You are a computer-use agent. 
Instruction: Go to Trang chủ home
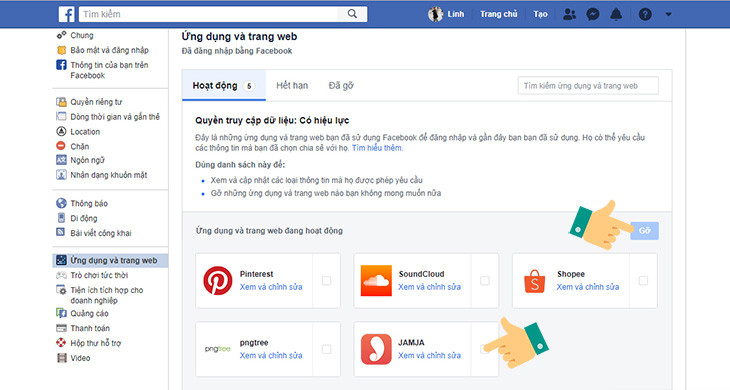click(x=499, y=14)
